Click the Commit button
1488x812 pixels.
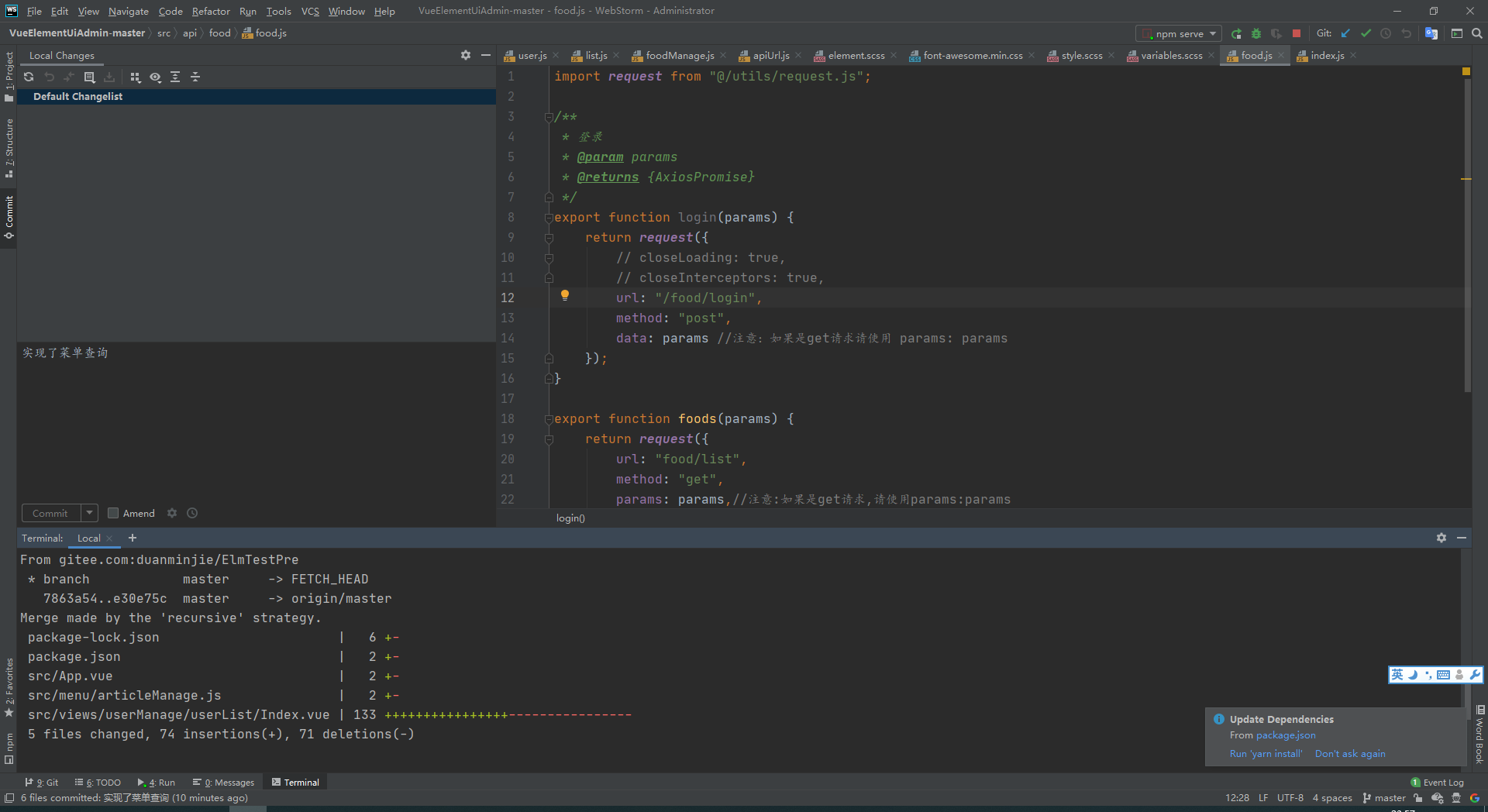click(x=50, y=513)
